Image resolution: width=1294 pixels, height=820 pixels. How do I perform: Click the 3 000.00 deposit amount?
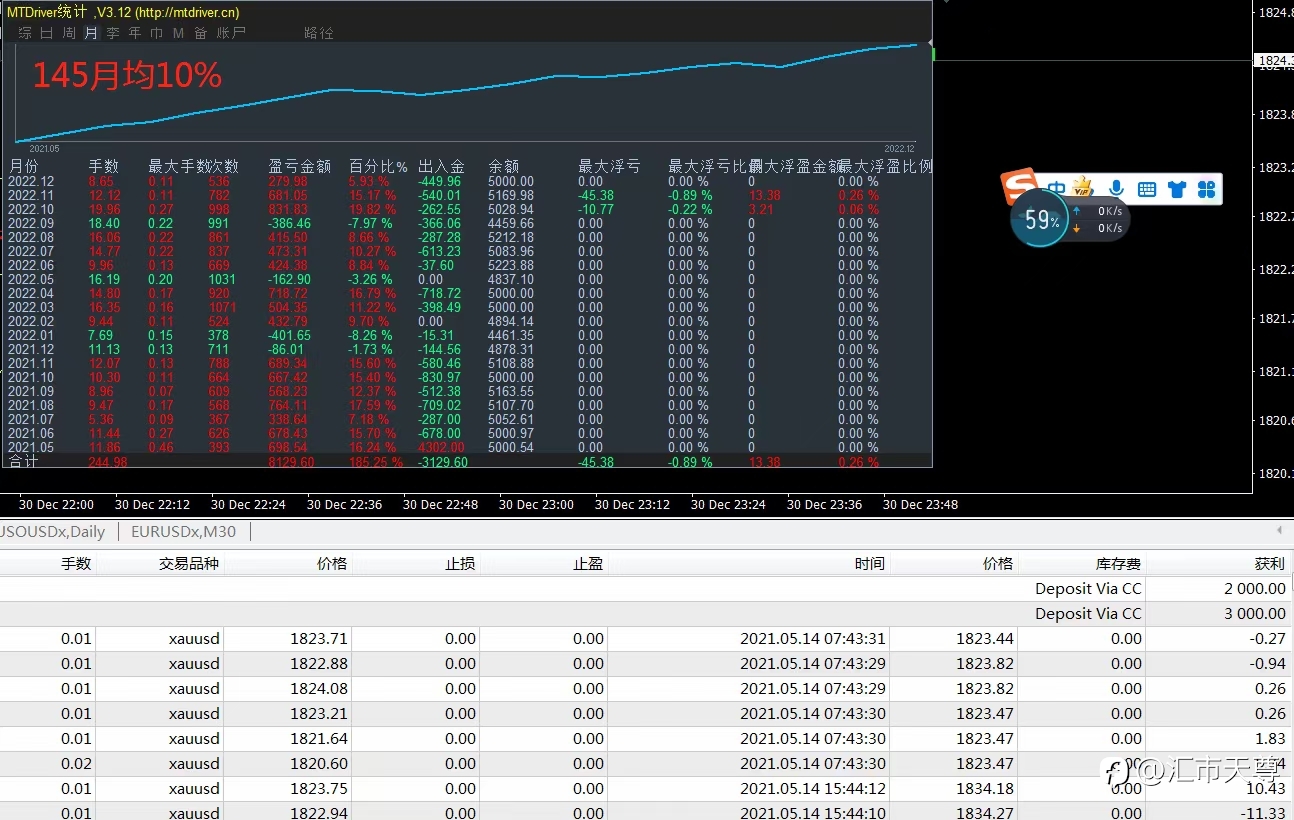pyautogui.click(x=1255, y=614)
